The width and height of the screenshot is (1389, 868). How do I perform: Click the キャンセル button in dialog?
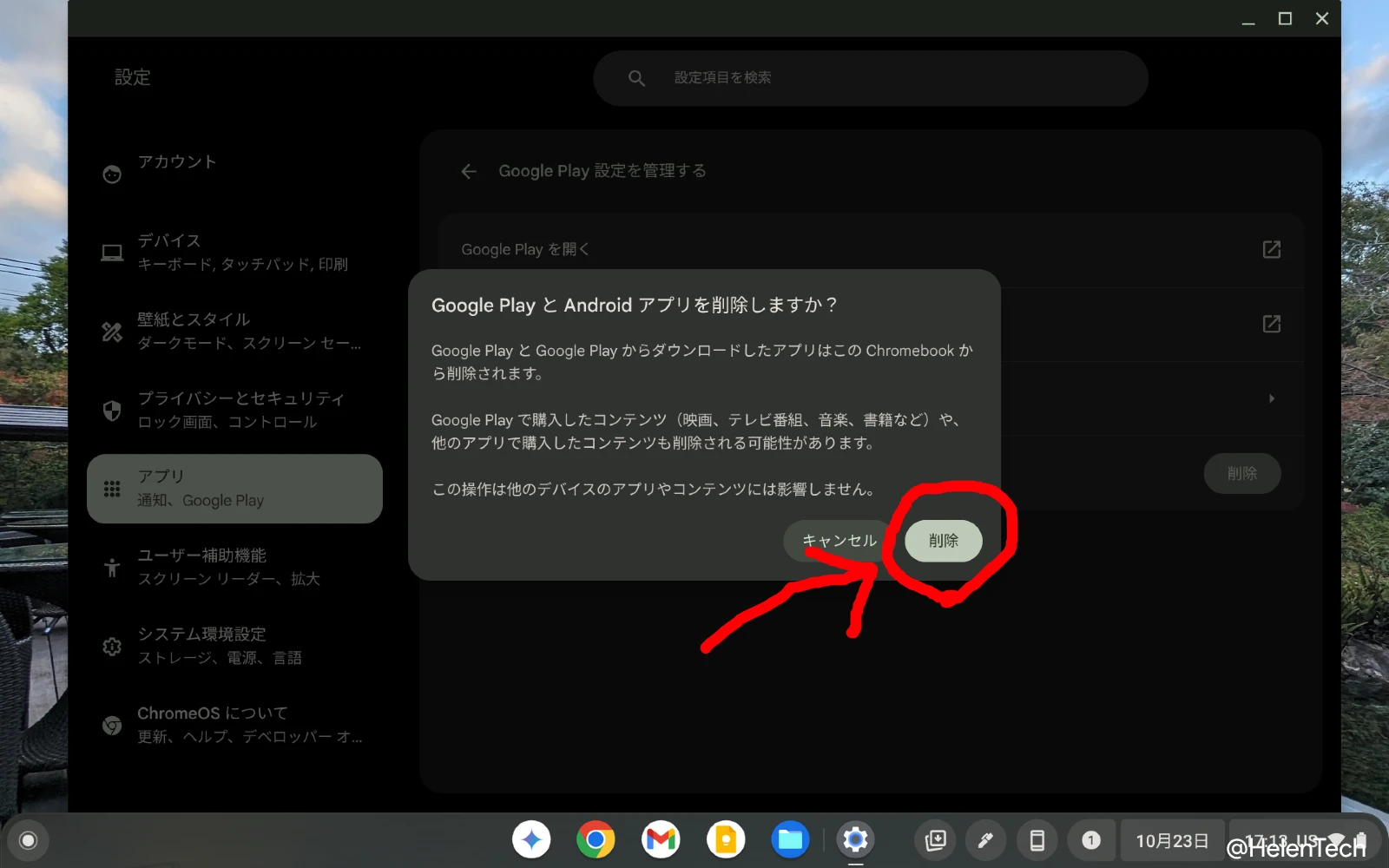point(838,541)
